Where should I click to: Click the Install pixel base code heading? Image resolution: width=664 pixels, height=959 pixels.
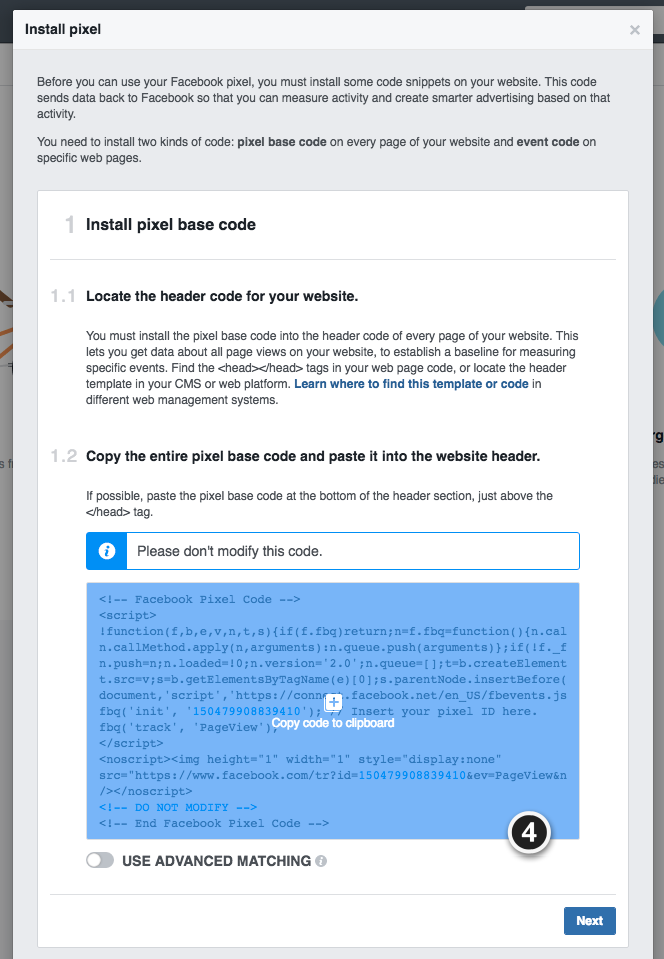tap(171, 224)
